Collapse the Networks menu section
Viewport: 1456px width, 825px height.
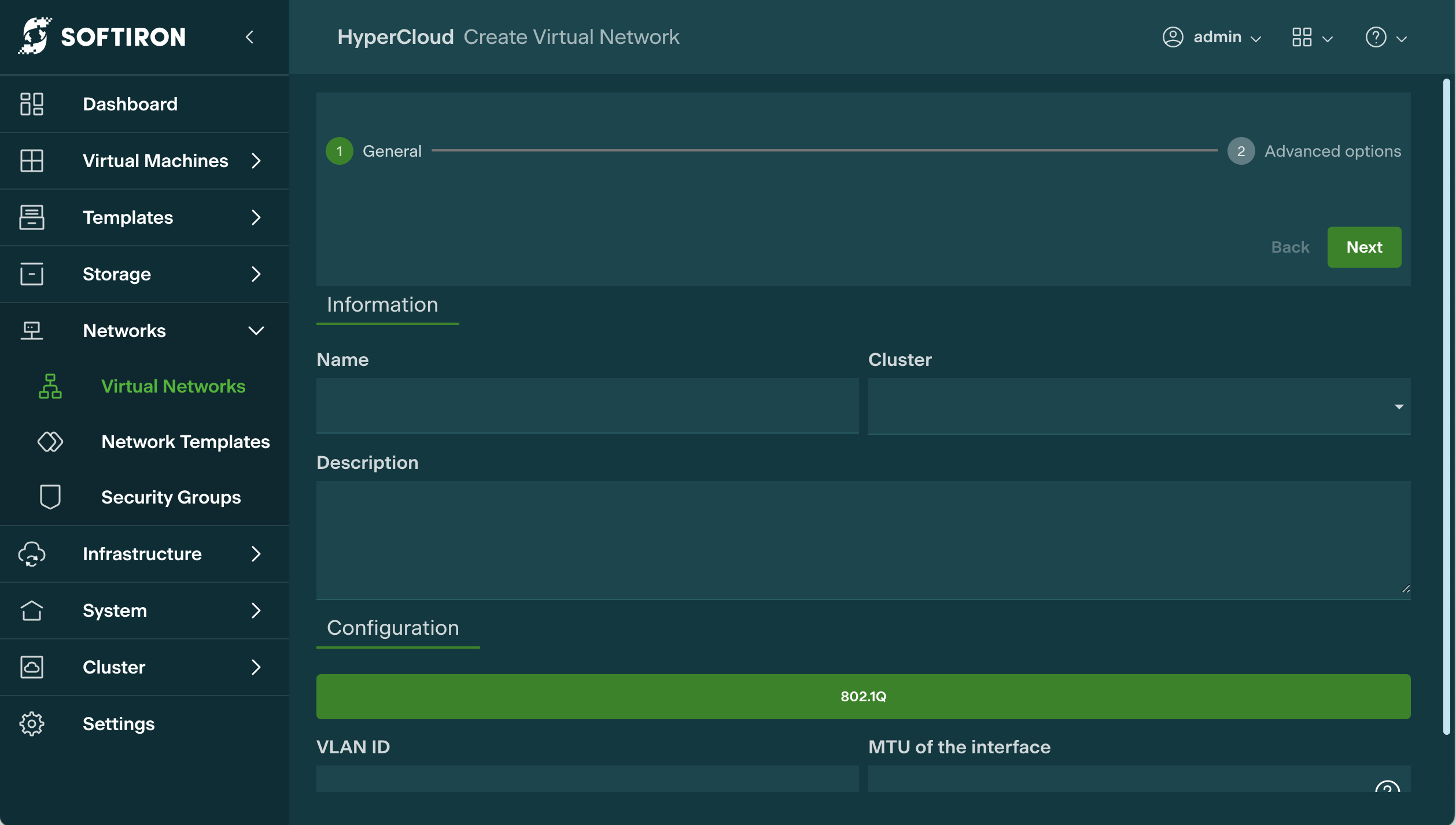point(256,331)
